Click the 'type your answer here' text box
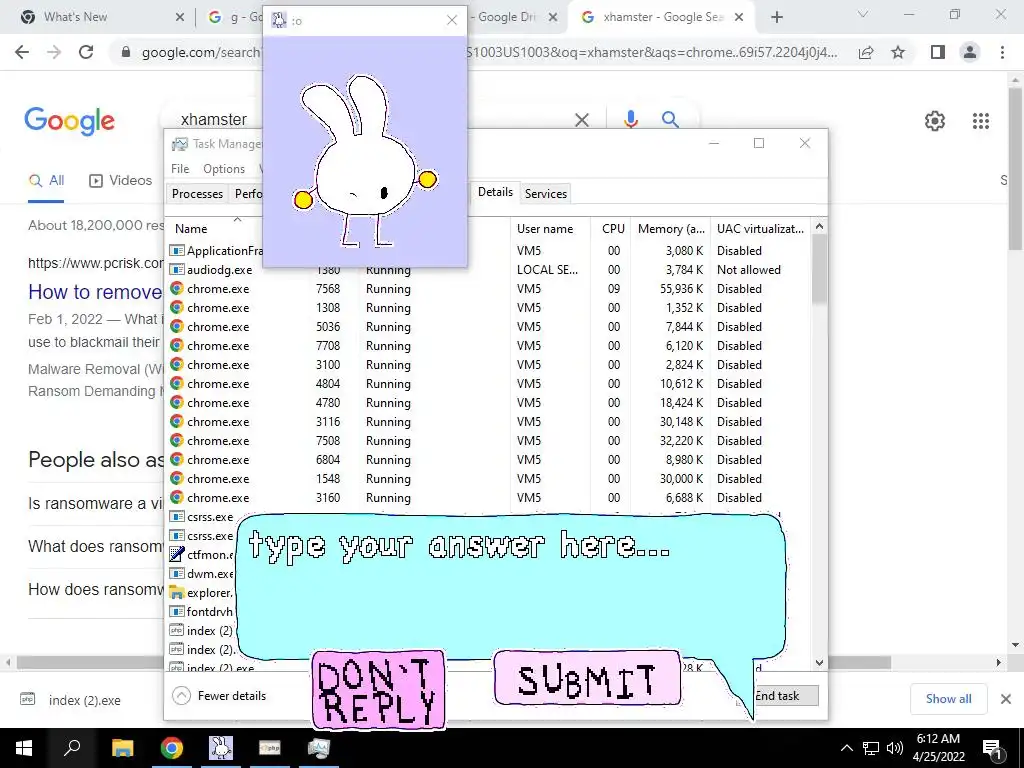Viewport: 1024px width, 768px height. [511, 586]
